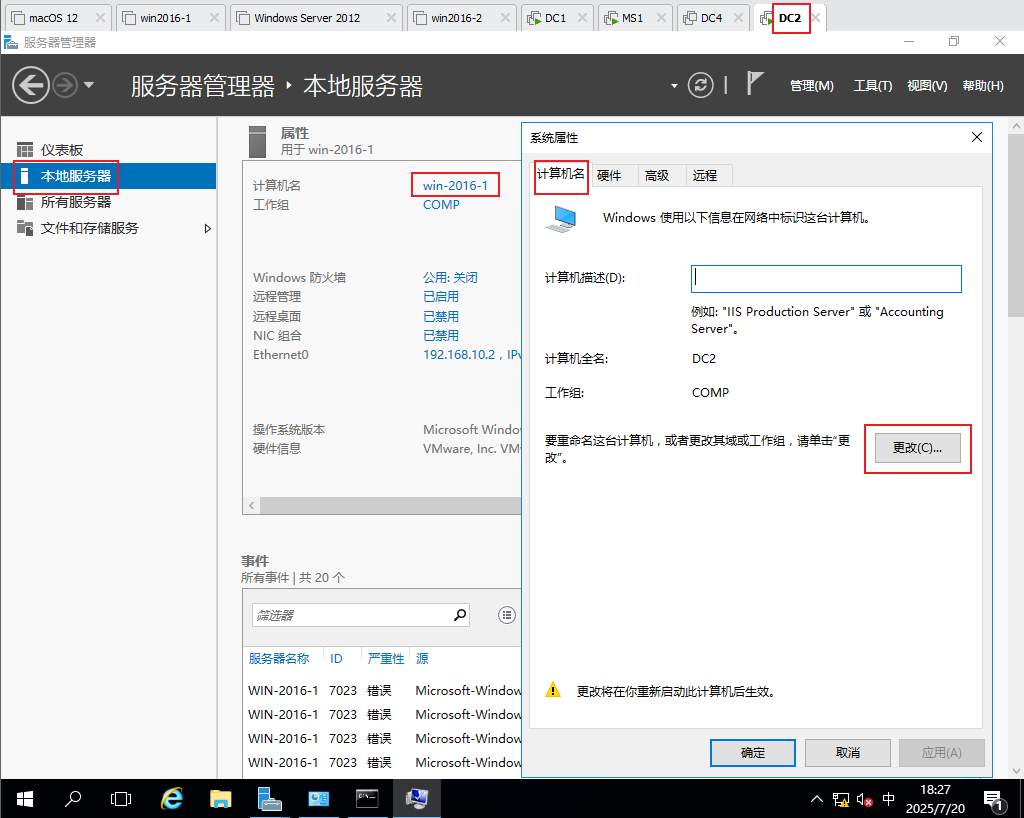Open the events list options icon
This screenshot has height=818, width=1024.
[507, 615]
